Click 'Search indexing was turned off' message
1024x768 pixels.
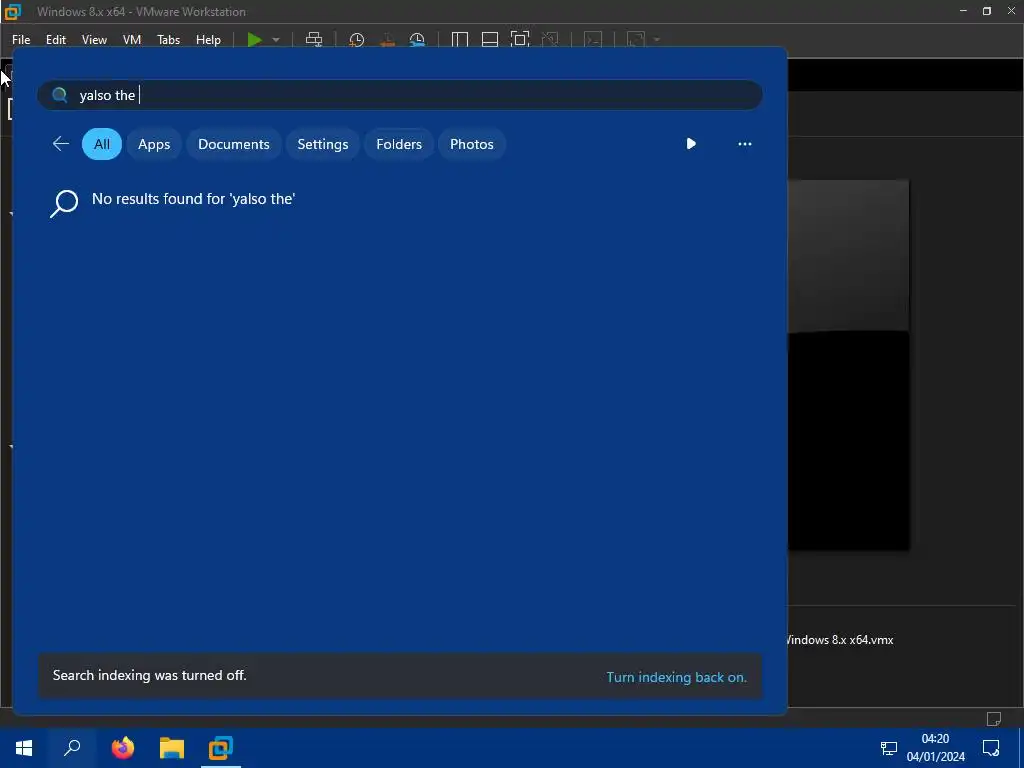[x=150, y=675]
